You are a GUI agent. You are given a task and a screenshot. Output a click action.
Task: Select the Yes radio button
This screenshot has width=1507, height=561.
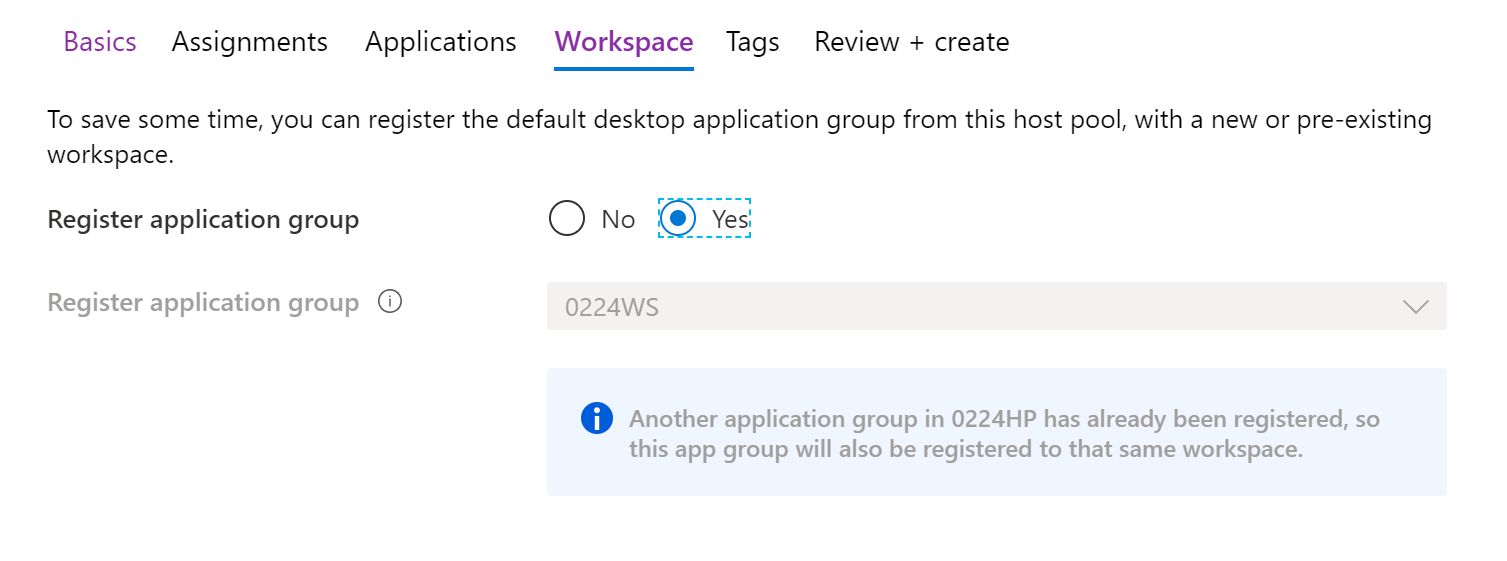click(678, 219)
